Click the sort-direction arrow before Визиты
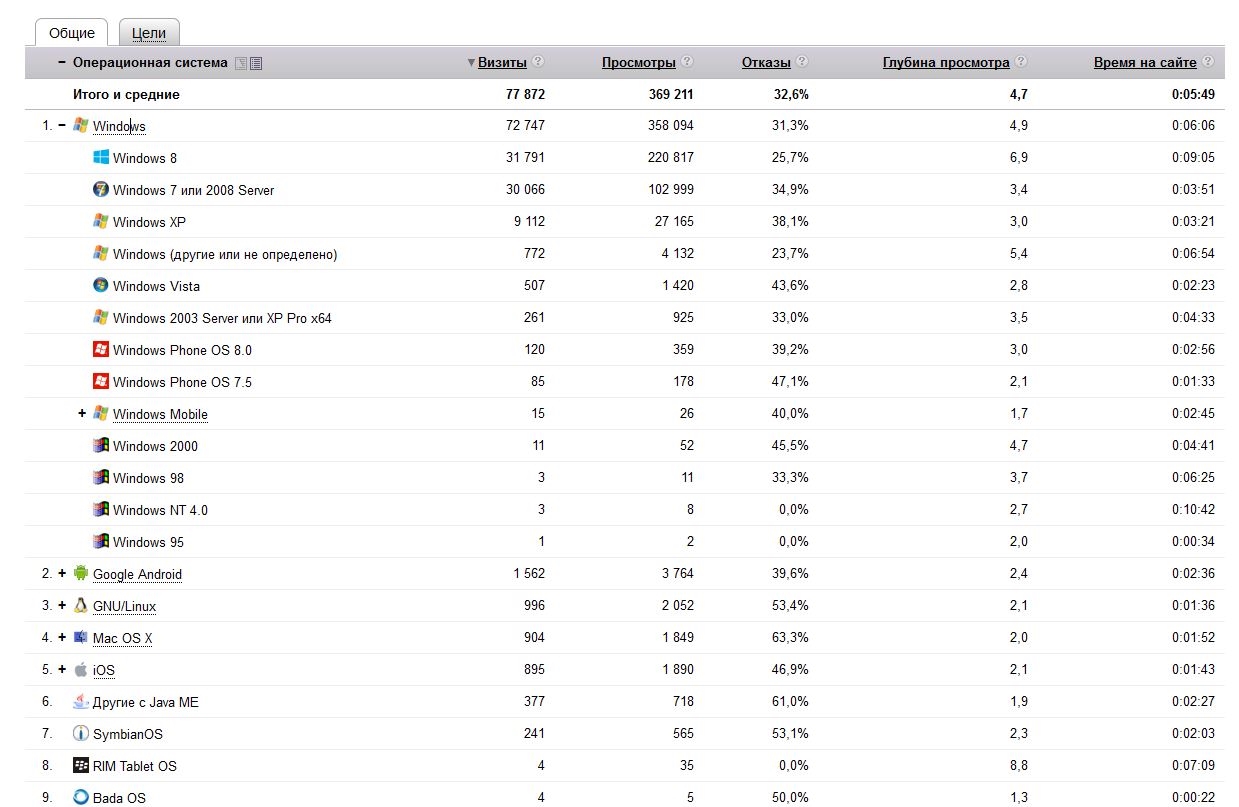 472,63
